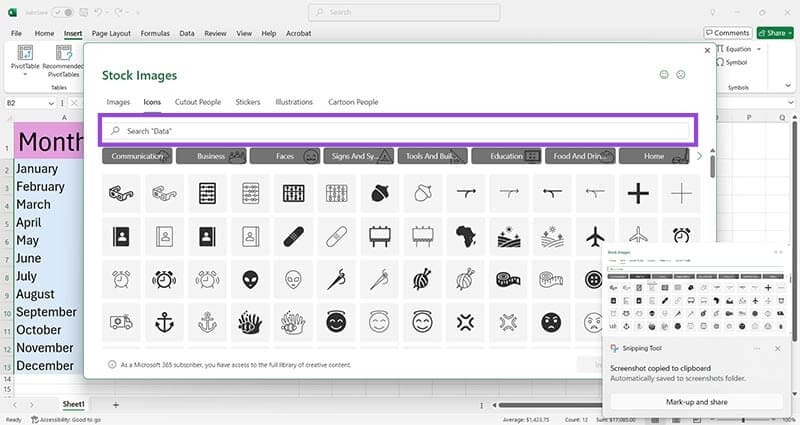Select the Africa continent icon
The width and height of the screenshot is (800, 425).
tap(466, 237)
